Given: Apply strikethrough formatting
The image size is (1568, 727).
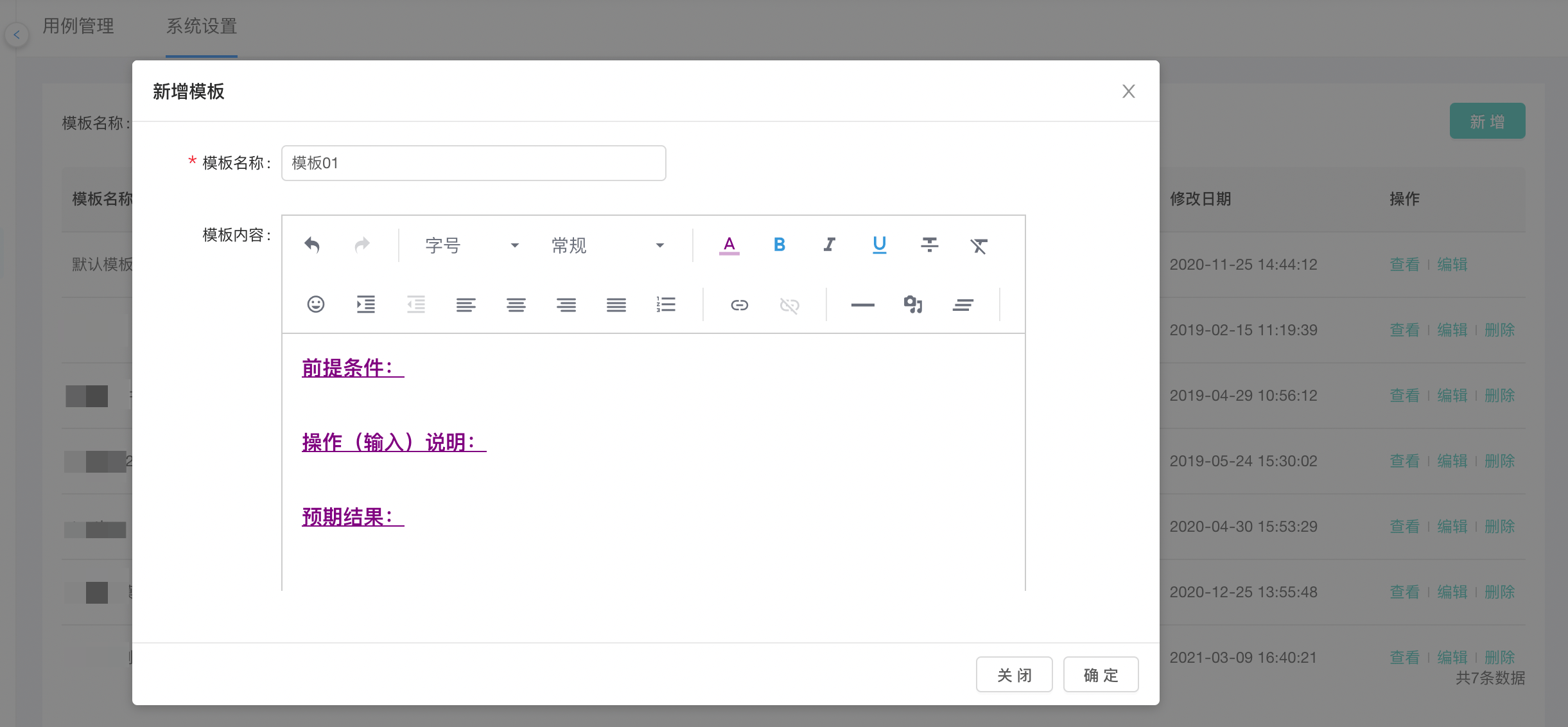Looking at the screenshot, I should (x=929, y=245).
